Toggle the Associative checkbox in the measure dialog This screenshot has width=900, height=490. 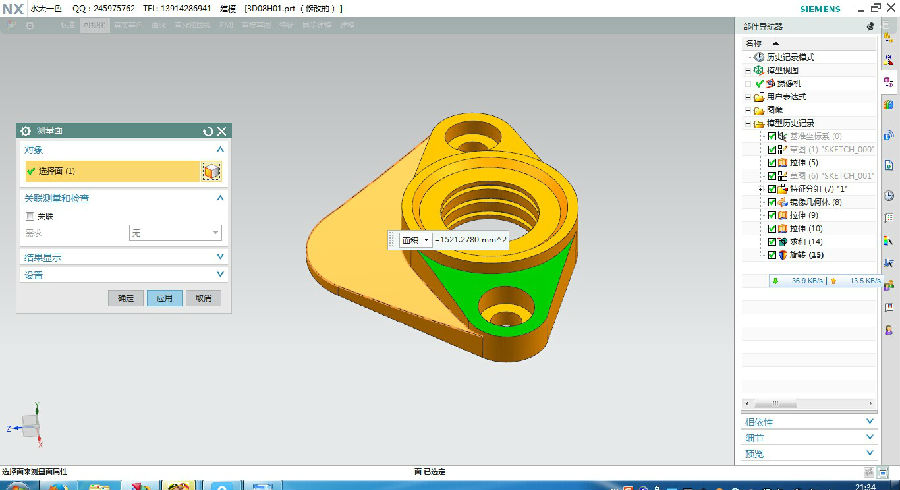pyautogui.click(x=29, y=216)
